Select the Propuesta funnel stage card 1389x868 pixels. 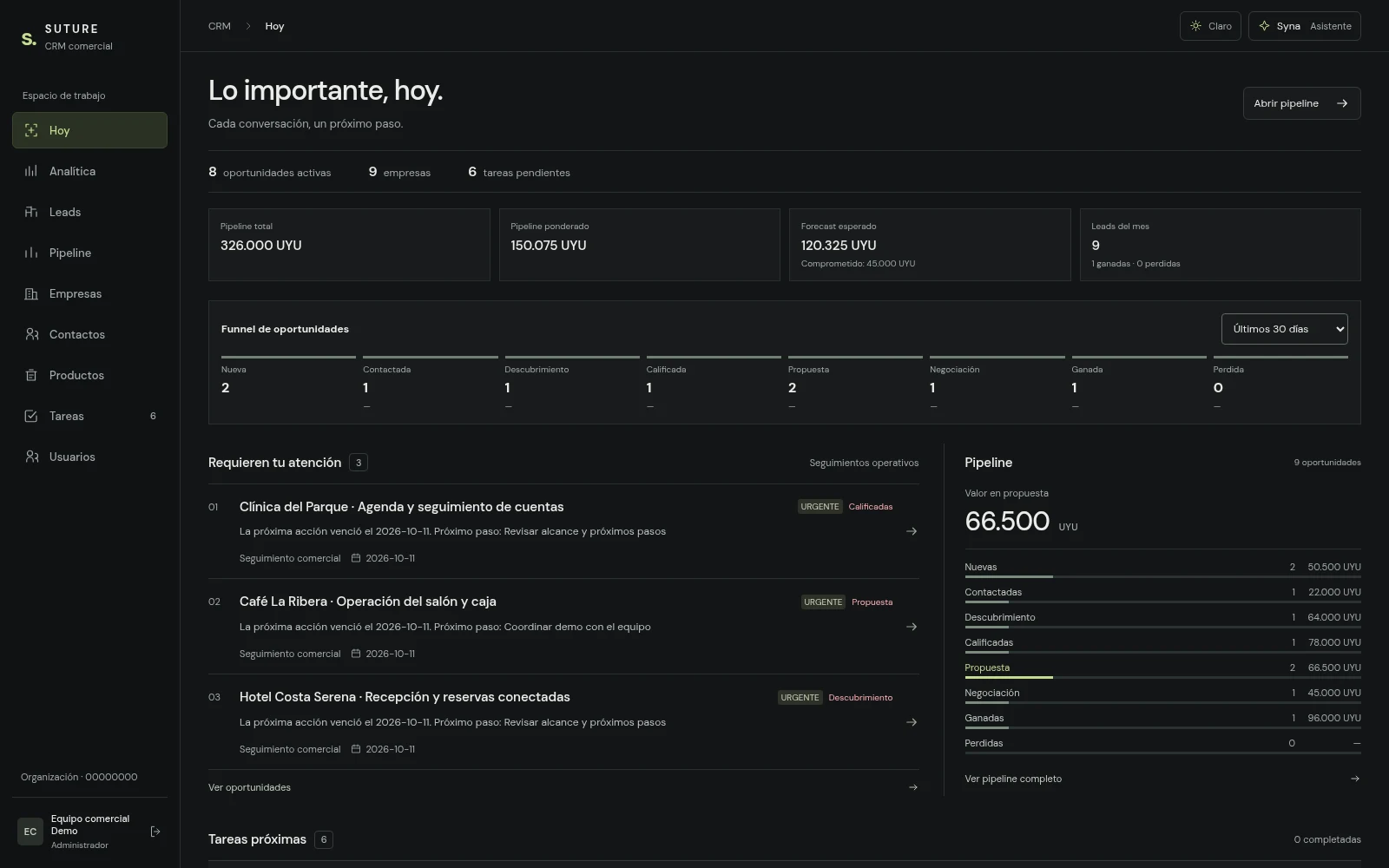pyautogui.click(x=855, y=383)
